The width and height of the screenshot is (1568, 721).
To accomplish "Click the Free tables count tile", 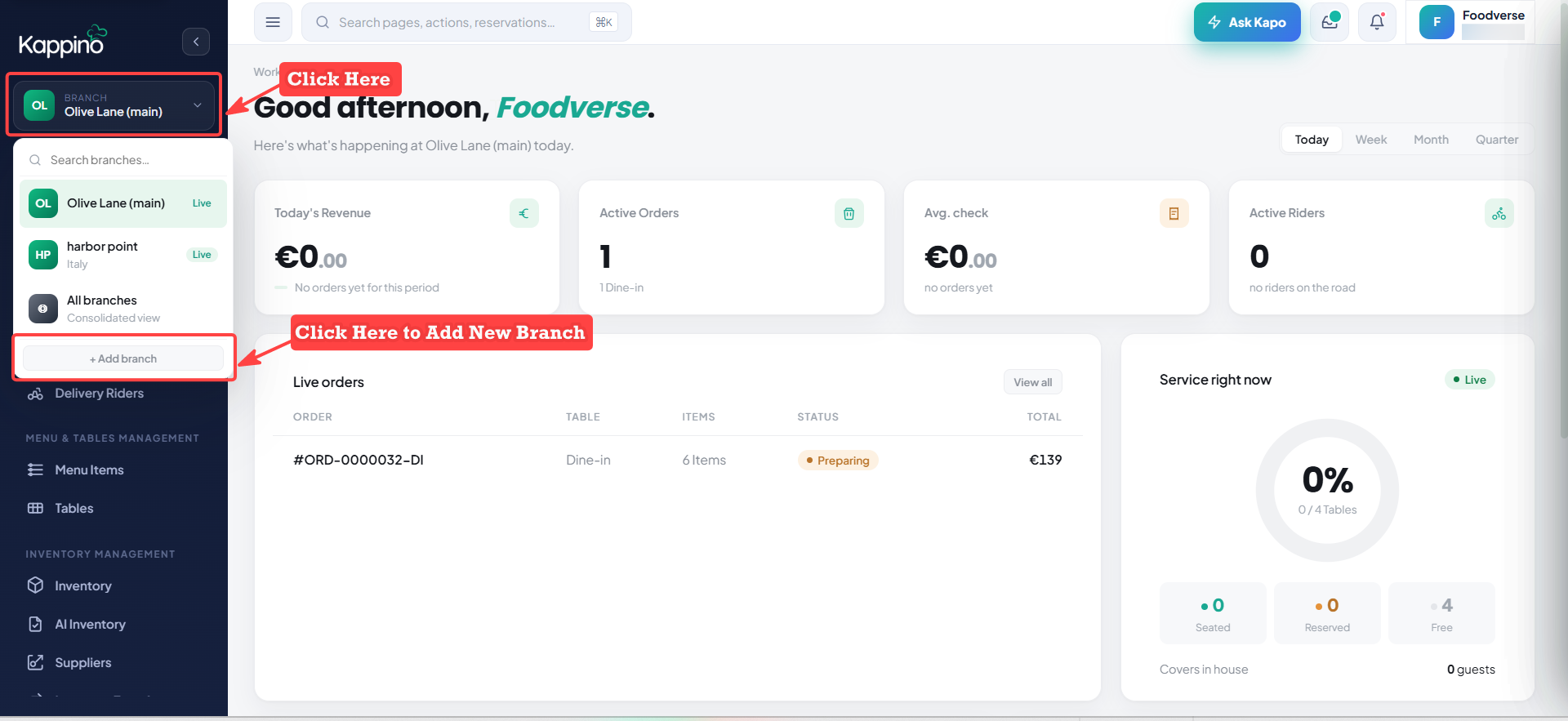I will [x=1441, y=613].
